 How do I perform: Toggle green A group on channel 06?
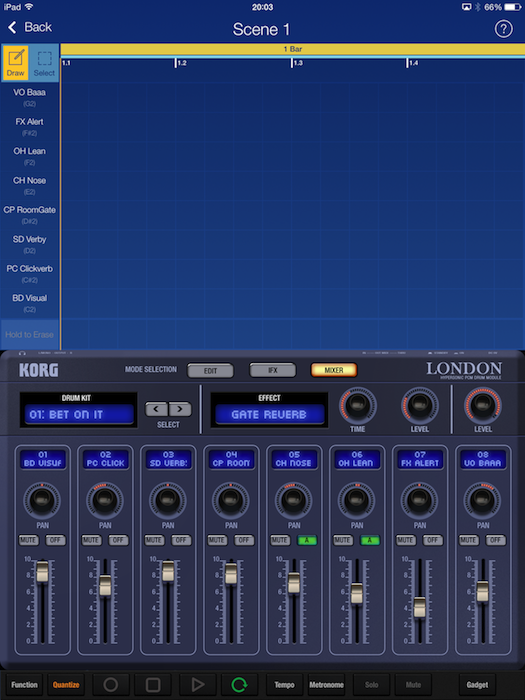coord(370,540)
